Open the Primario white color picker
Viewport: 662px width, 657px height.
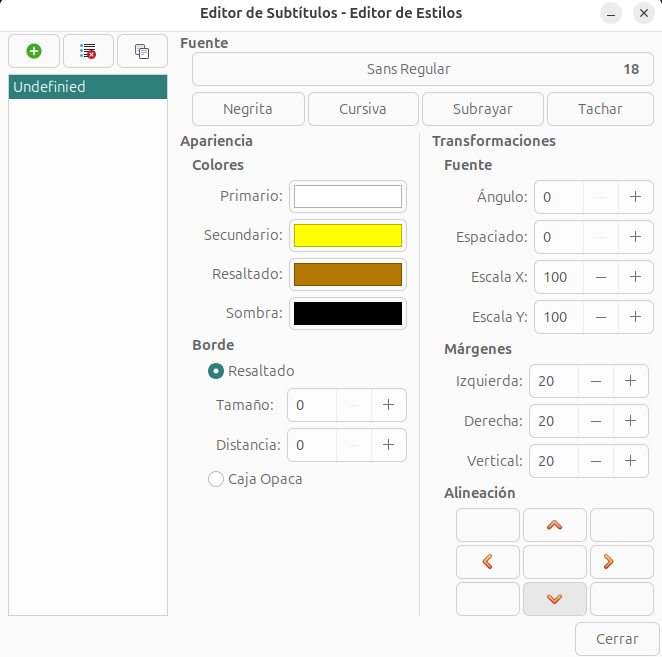click(348, 196)
